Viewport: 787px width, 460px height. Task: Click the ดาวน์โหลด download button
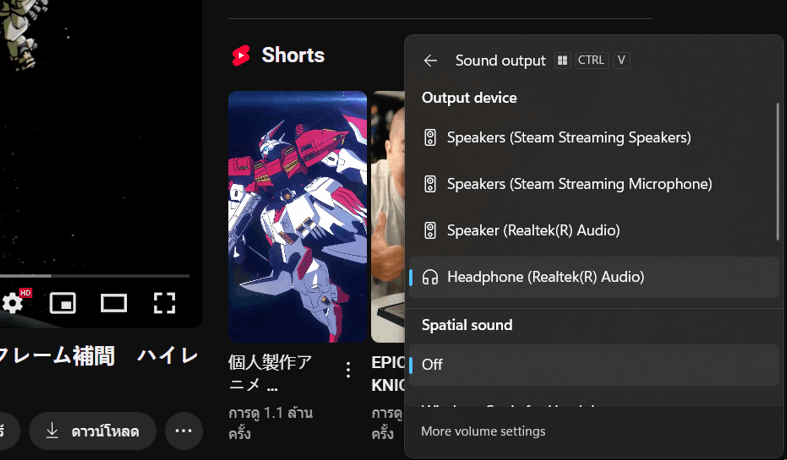click(93, 431)
